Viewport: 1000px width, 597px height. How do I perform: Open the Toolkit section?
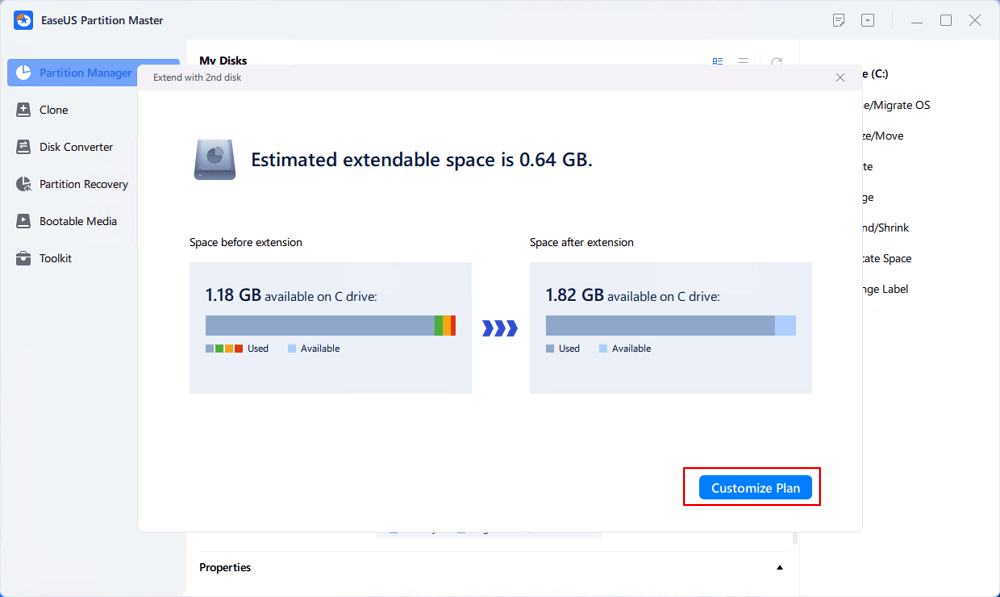coord(55,258)
